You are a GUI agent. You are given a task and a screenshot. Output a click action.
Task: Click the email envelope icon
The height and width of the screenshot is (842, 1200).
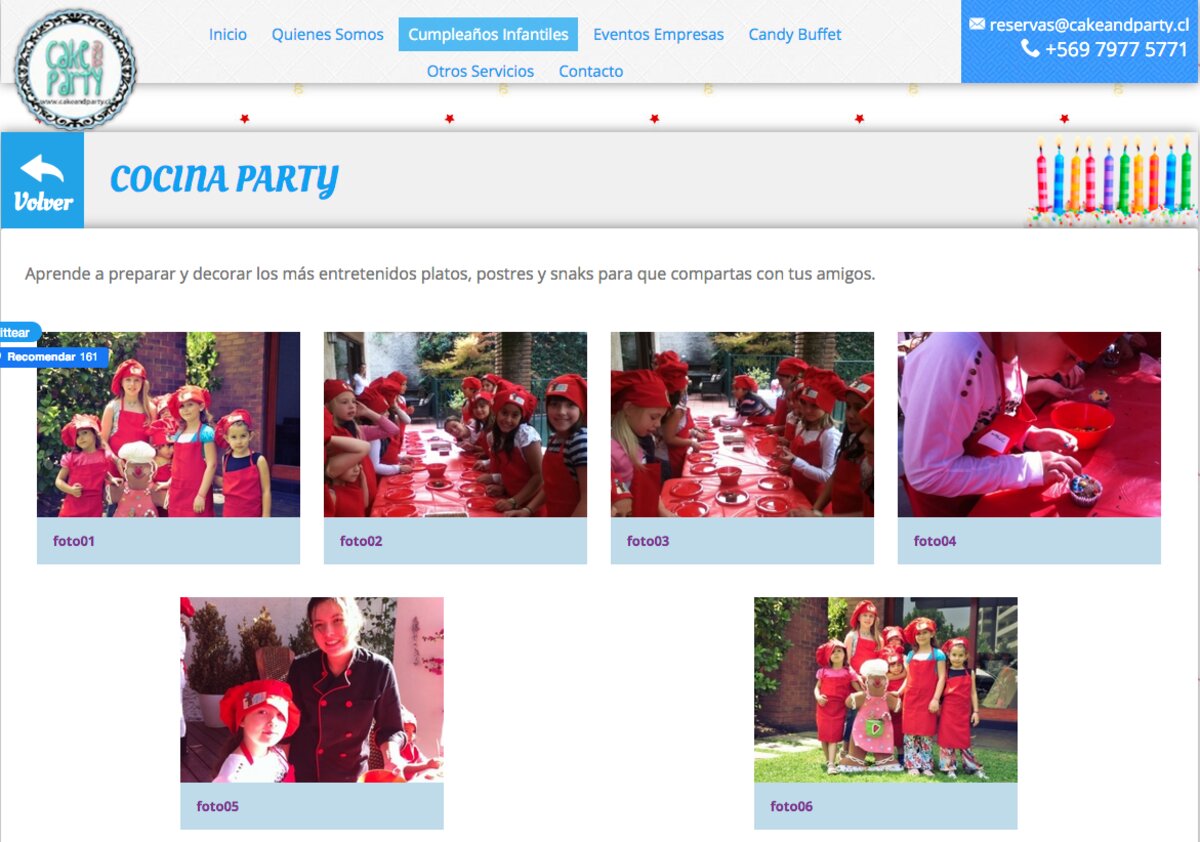tap(977, 24)
